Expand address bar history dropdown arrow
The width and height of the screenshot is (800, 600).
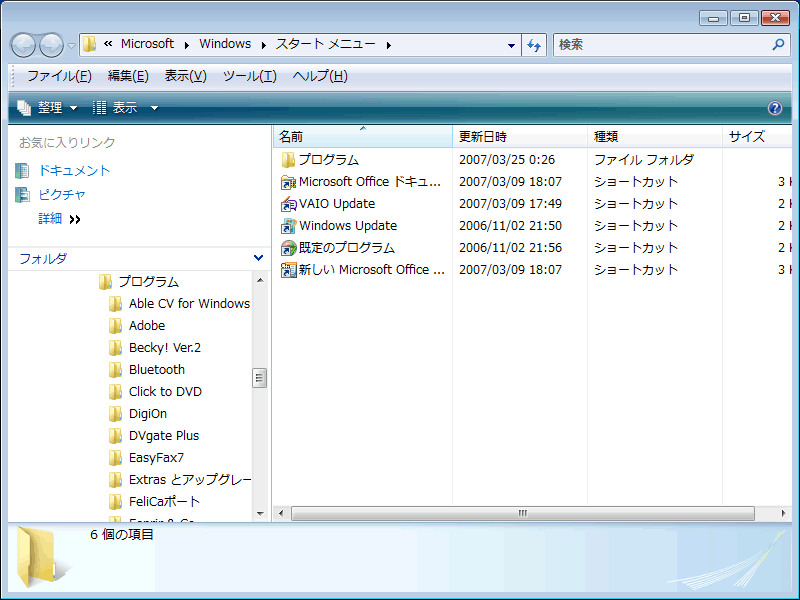click(x=511, y=45)
